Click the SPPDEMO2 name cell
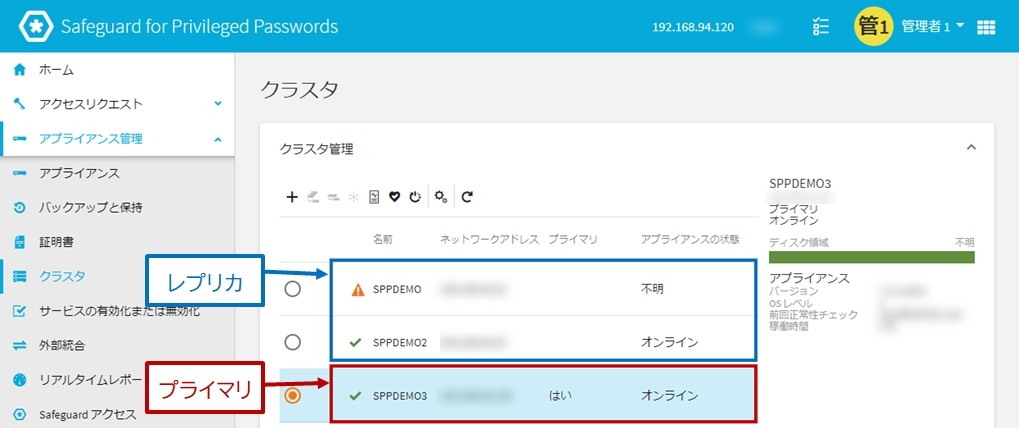Image resolution: width=1019 pixels, height=428 pixels. 400,342
